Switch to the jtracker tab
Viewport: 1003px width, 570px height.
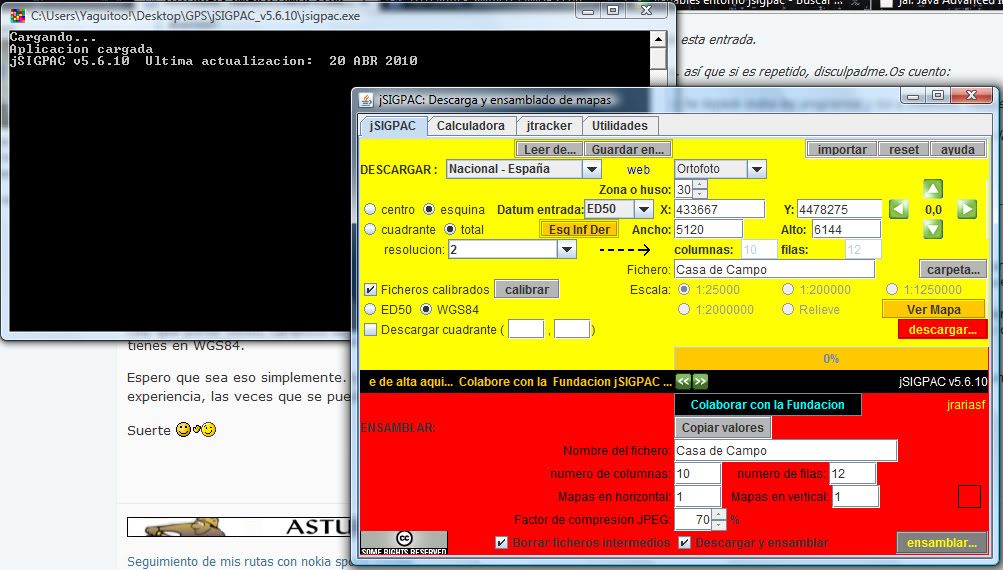549,125
